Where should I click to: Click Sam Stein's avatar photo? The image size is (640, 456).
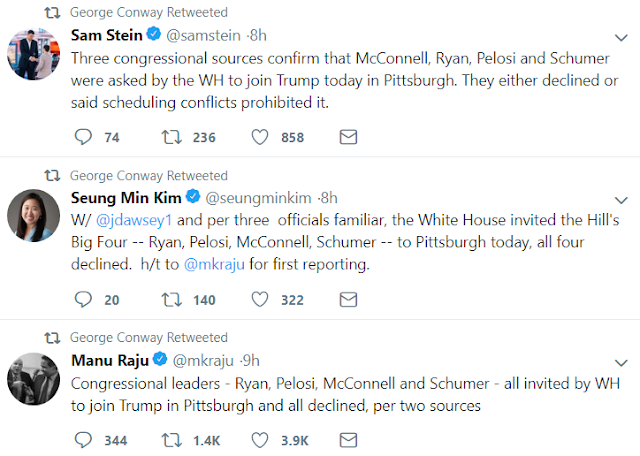(x=34, y=53)
